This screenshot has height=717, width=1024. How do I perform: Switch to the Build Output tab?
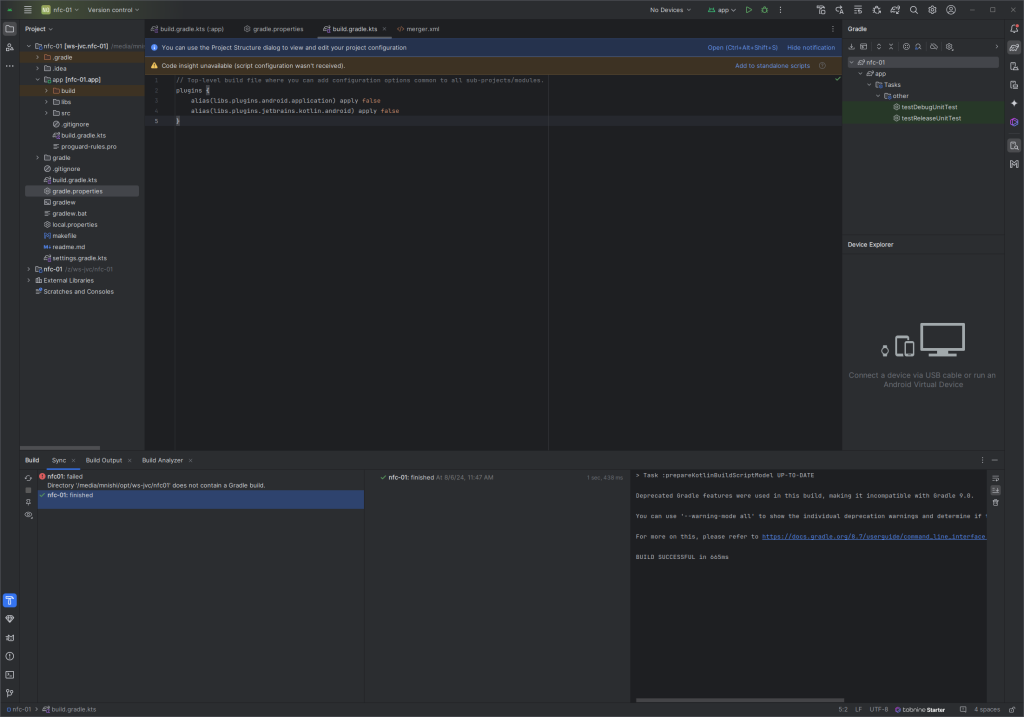pyautogui.click(x=103, y=460)
